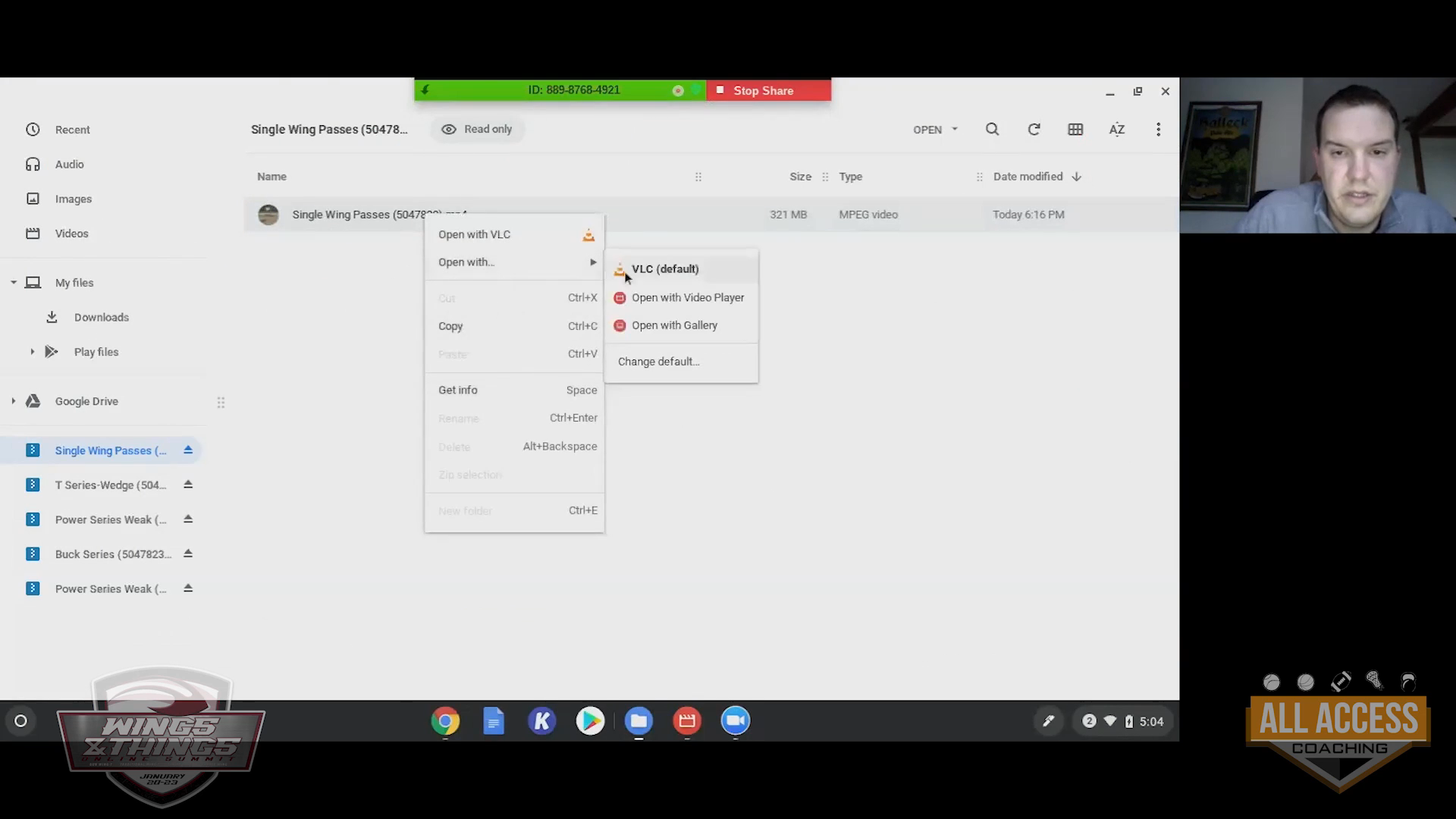Expand the Google Drive tree
Image resolution: width=1456 pixels, height=819 pixels.
tap(14, 401)
